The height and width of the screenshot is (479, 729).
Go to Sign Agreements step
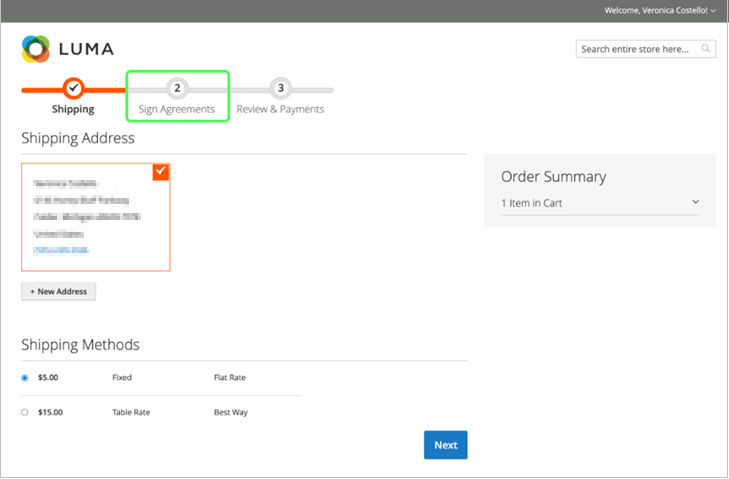(x=177, y=109)
